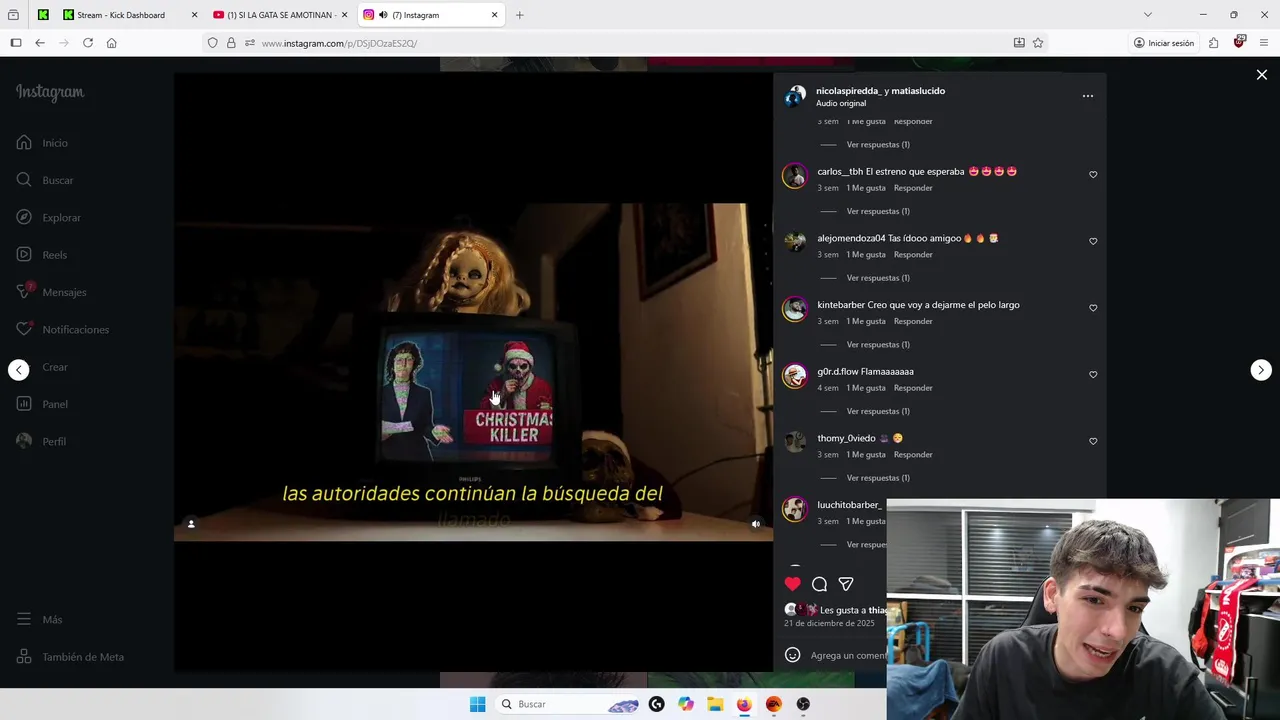Mute the Instagram tab audio
The width and height of the screenshot is (1280, 720).
click(x=383, y=15)
